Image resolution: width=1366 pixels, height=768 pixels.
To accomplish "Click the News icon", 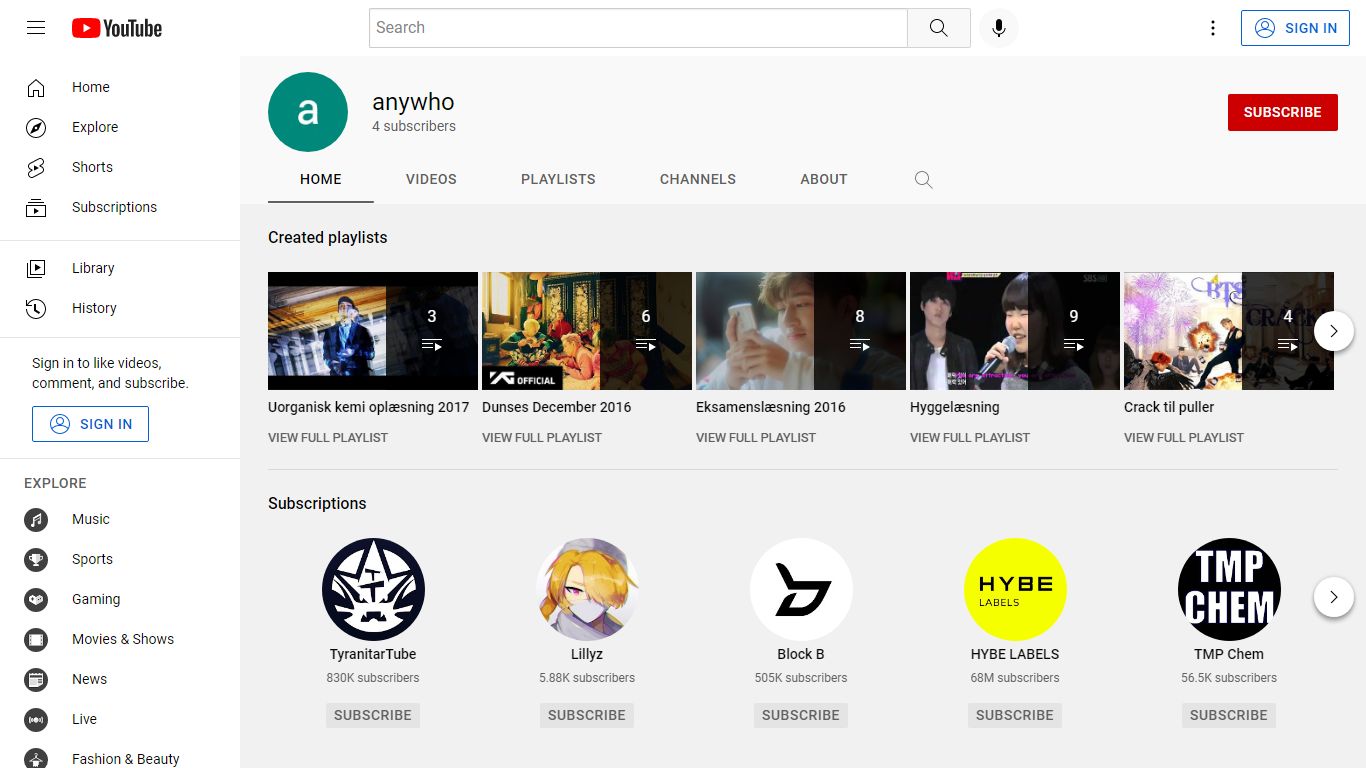I will click(x=36, y=680).
